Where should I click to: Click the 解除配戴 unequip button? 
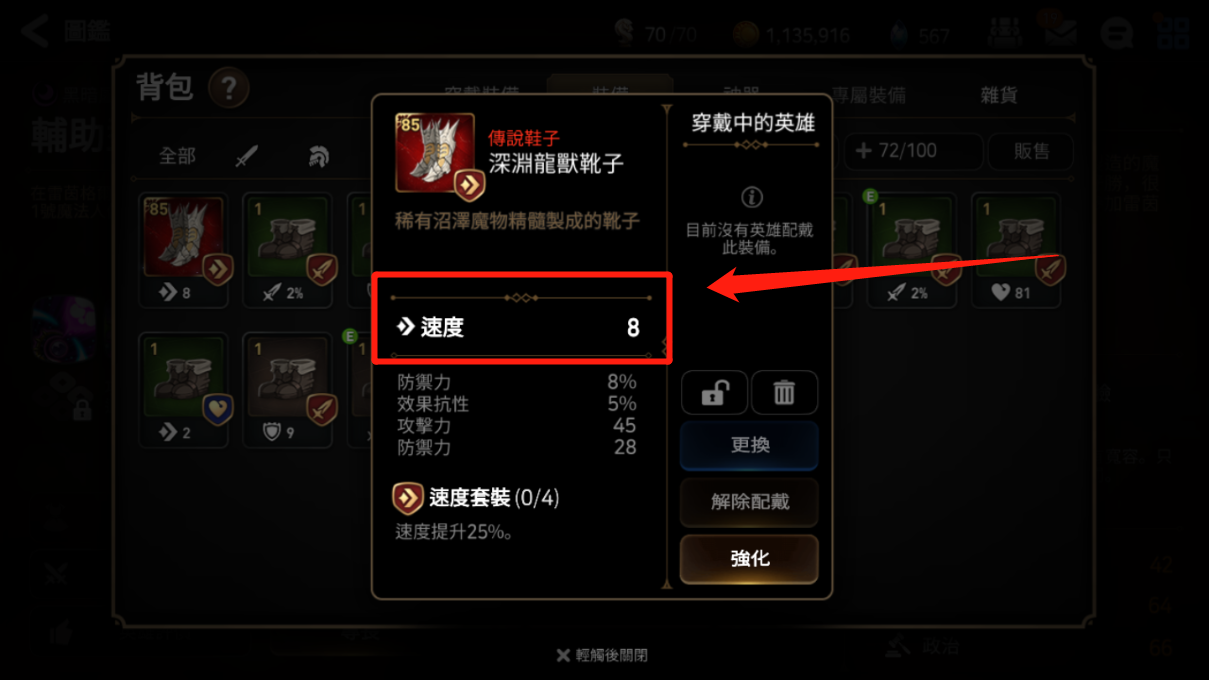point(749,502)
